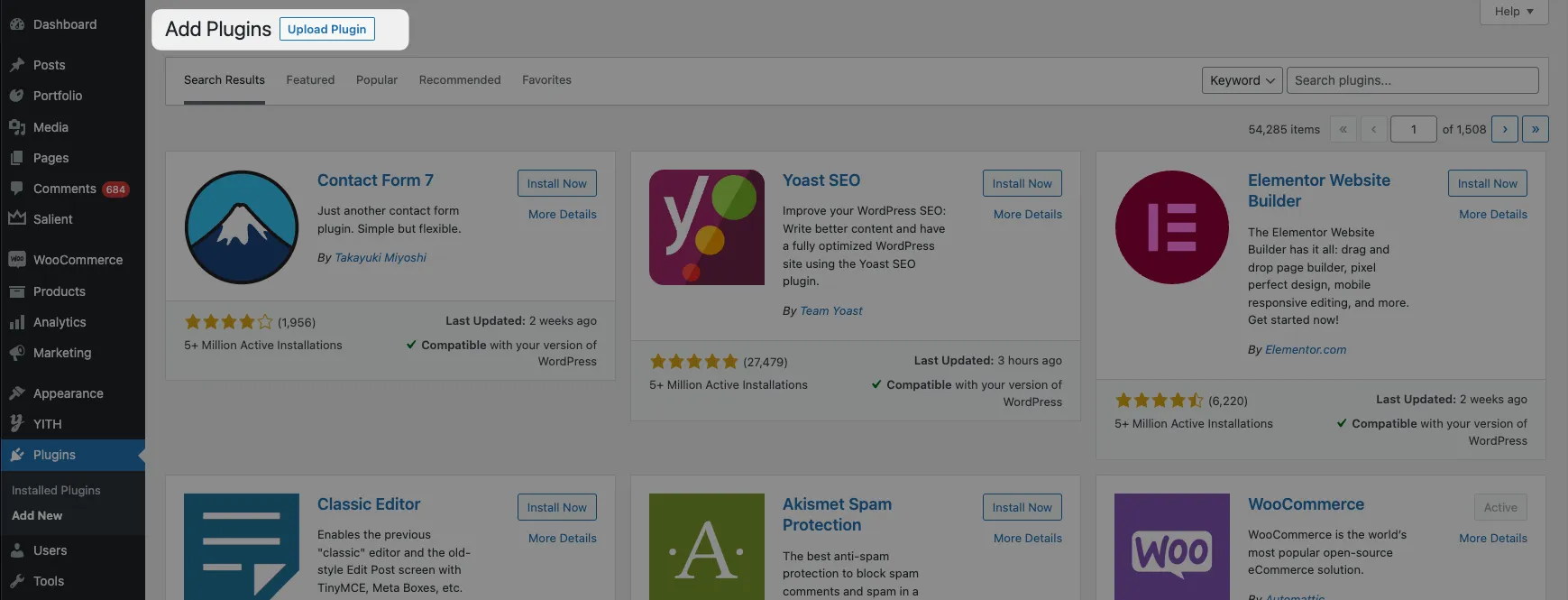Install Elementor Website Builder now
1568x600 pixels.
pyautogui.click(x=1488, y=183)
